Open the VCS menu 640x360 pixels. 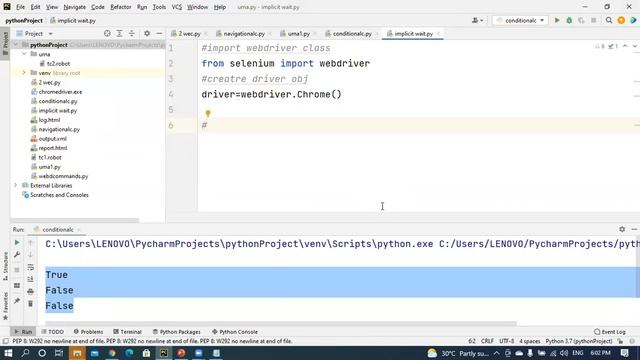coord(177,7)
